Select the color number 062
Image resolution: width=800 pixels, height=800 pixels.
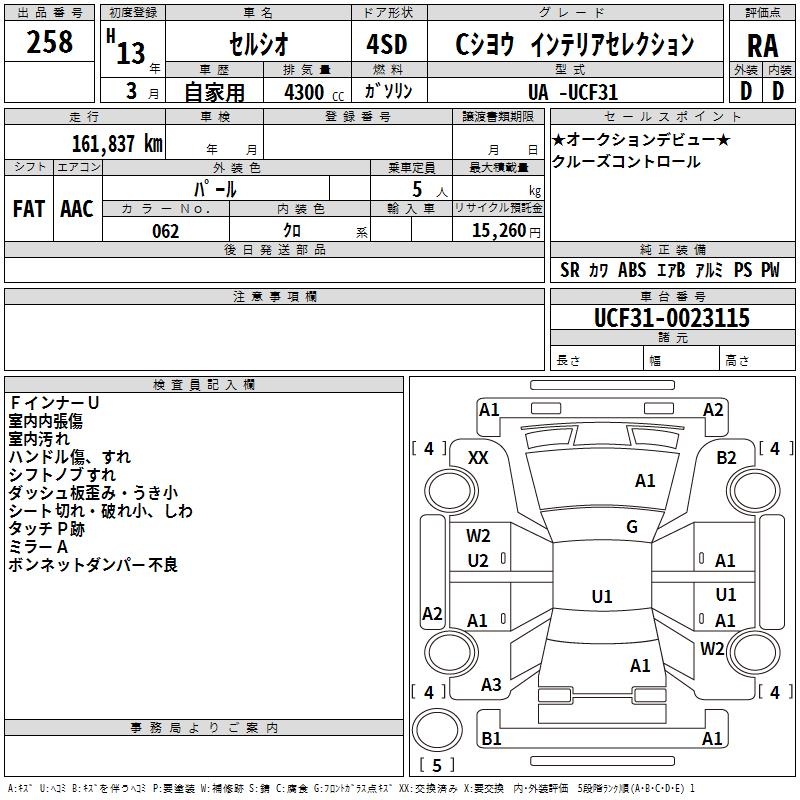[x=164, y=231]
